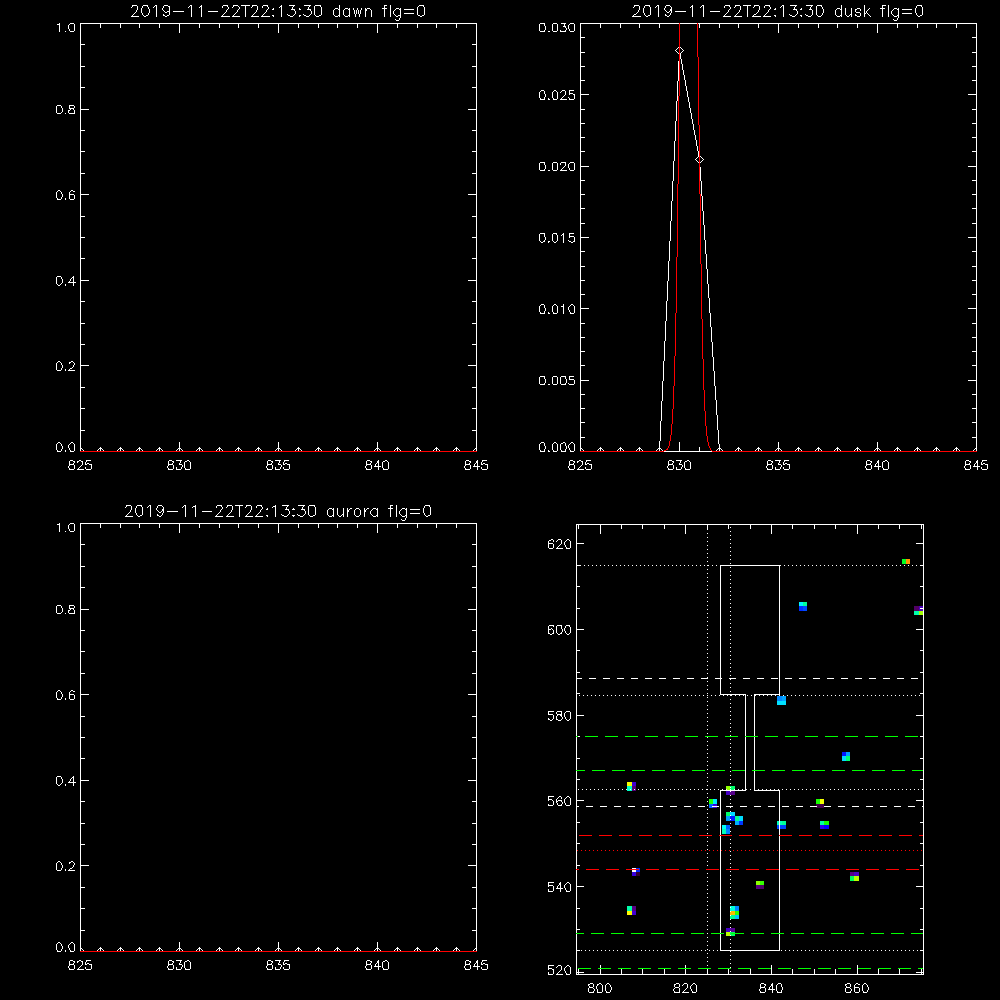Select the lower diamond marker near 0.020 in dusk plot
Image resolution: width=1000 pixels, height=1000 pixels.
tap(699, 159)
